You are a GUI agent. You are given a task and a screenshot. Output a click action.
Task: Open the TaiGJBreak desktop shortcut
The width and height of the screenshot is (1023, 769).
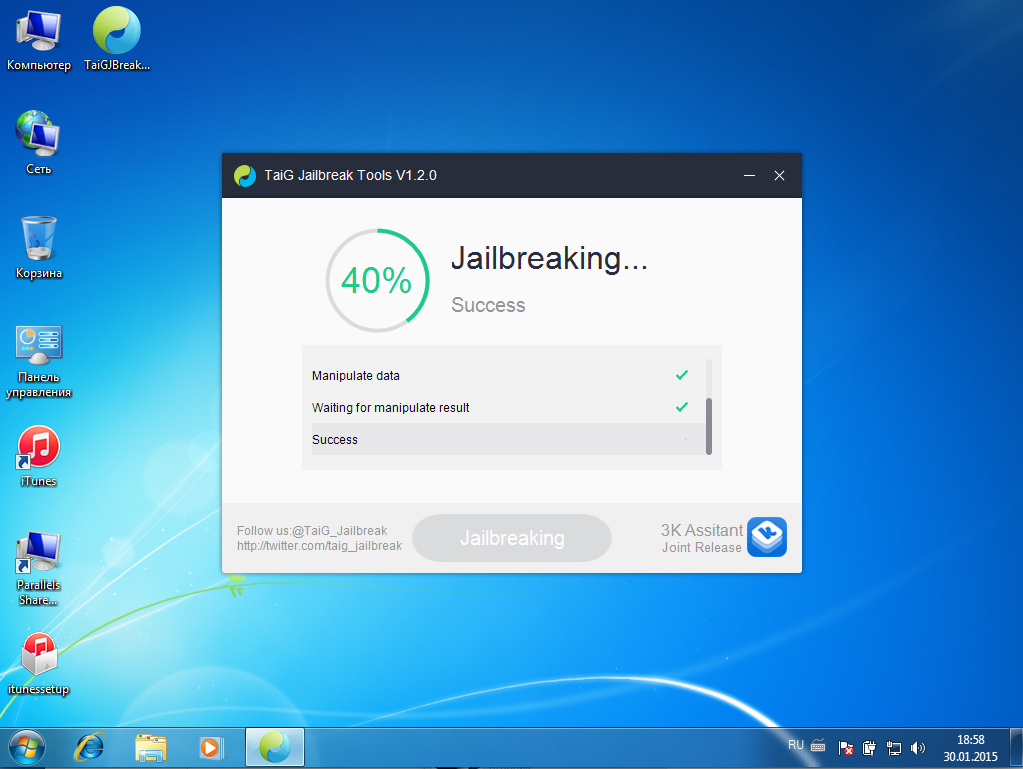[x=116, y=32]
